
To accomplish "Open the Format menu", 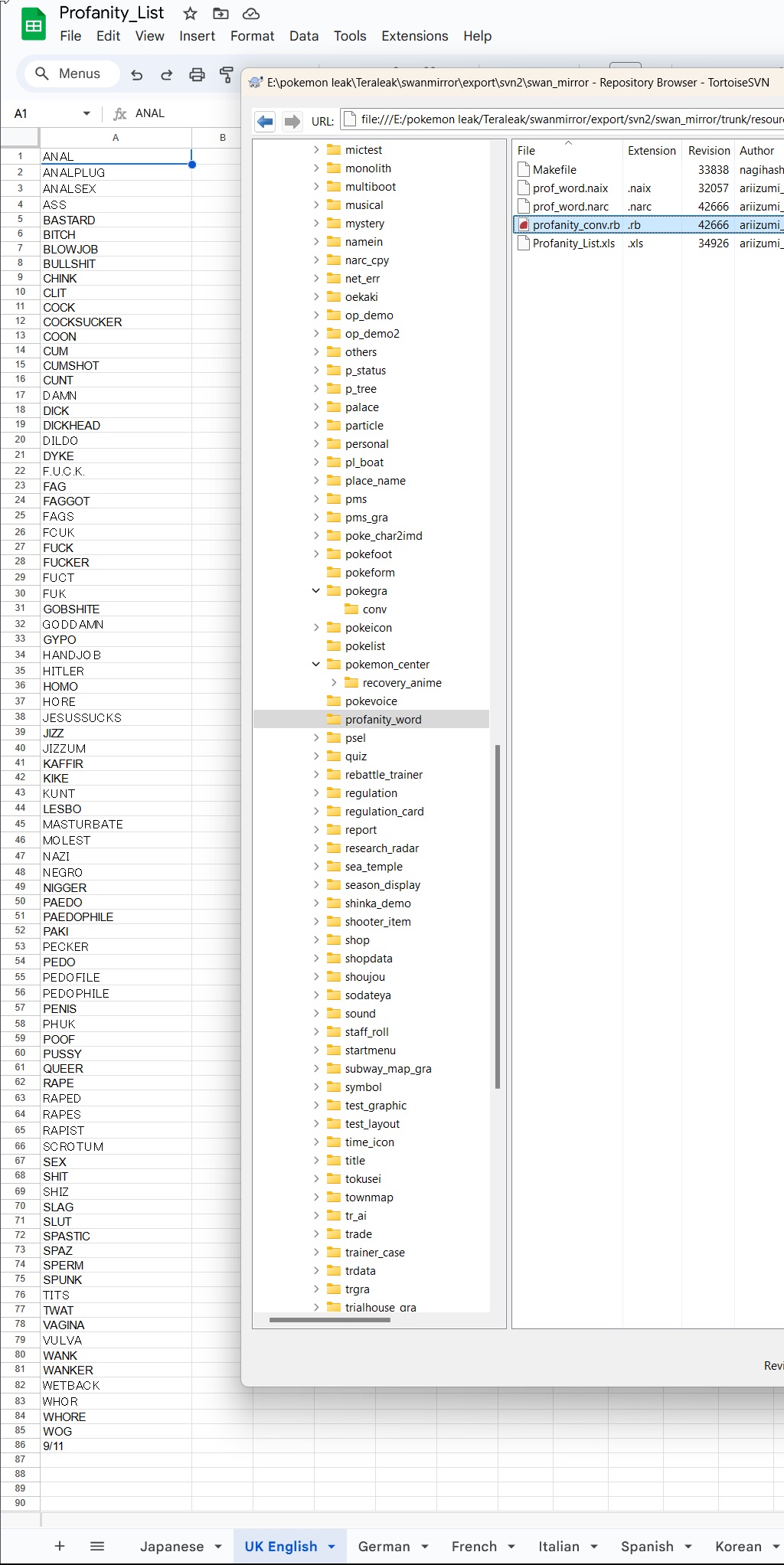I will click(252, 36).
